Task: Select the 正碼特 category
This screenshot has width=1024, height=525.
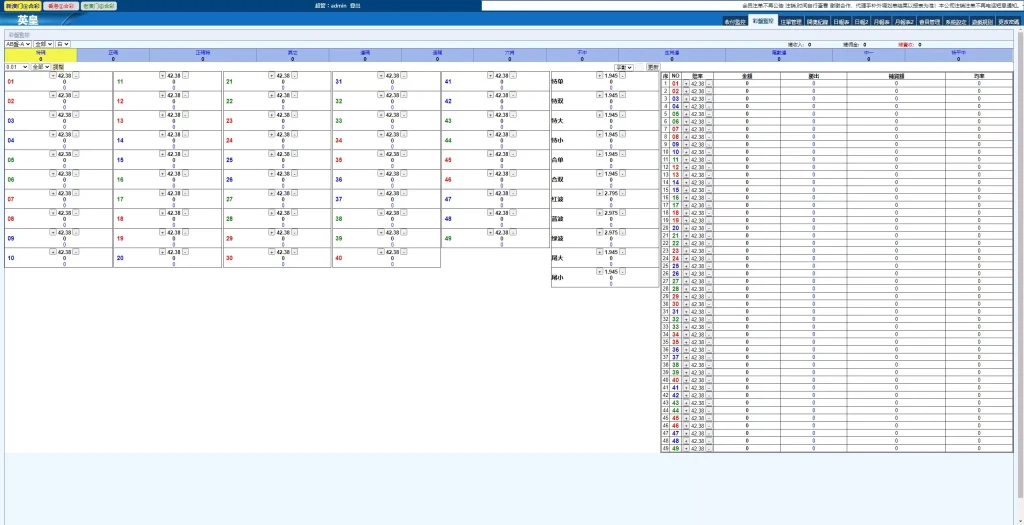Action: pos(202,56)
